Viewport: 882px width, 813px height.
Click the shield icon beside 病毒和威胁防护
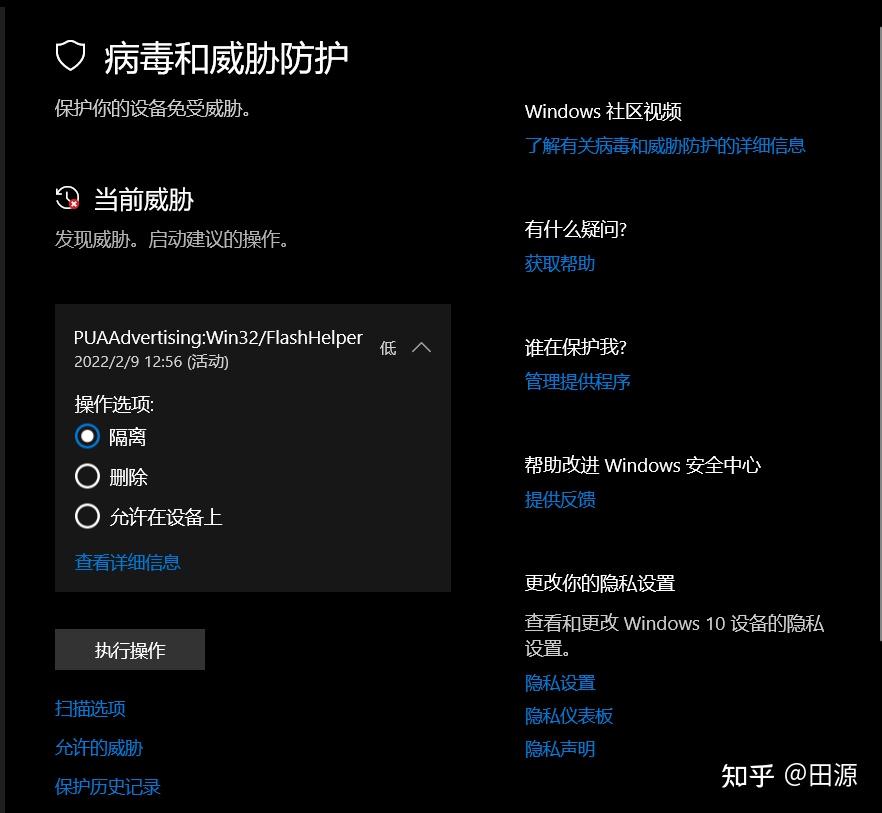pos(70,56)
